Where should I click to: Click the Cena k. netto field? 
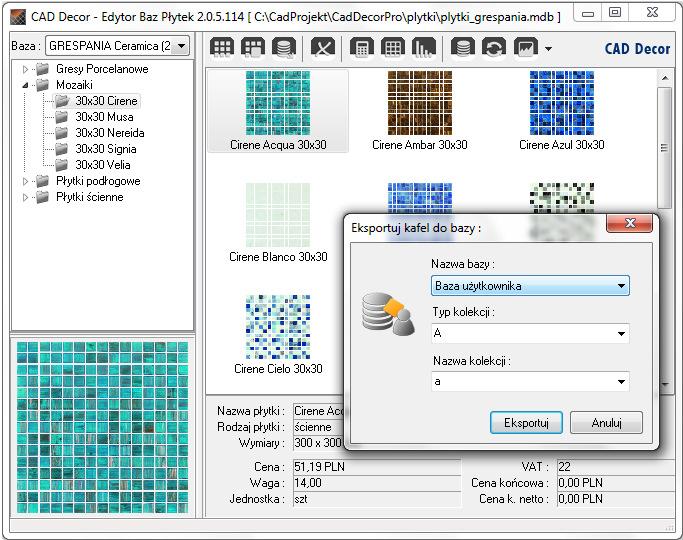pyautogui.click(x=616, y=499)
